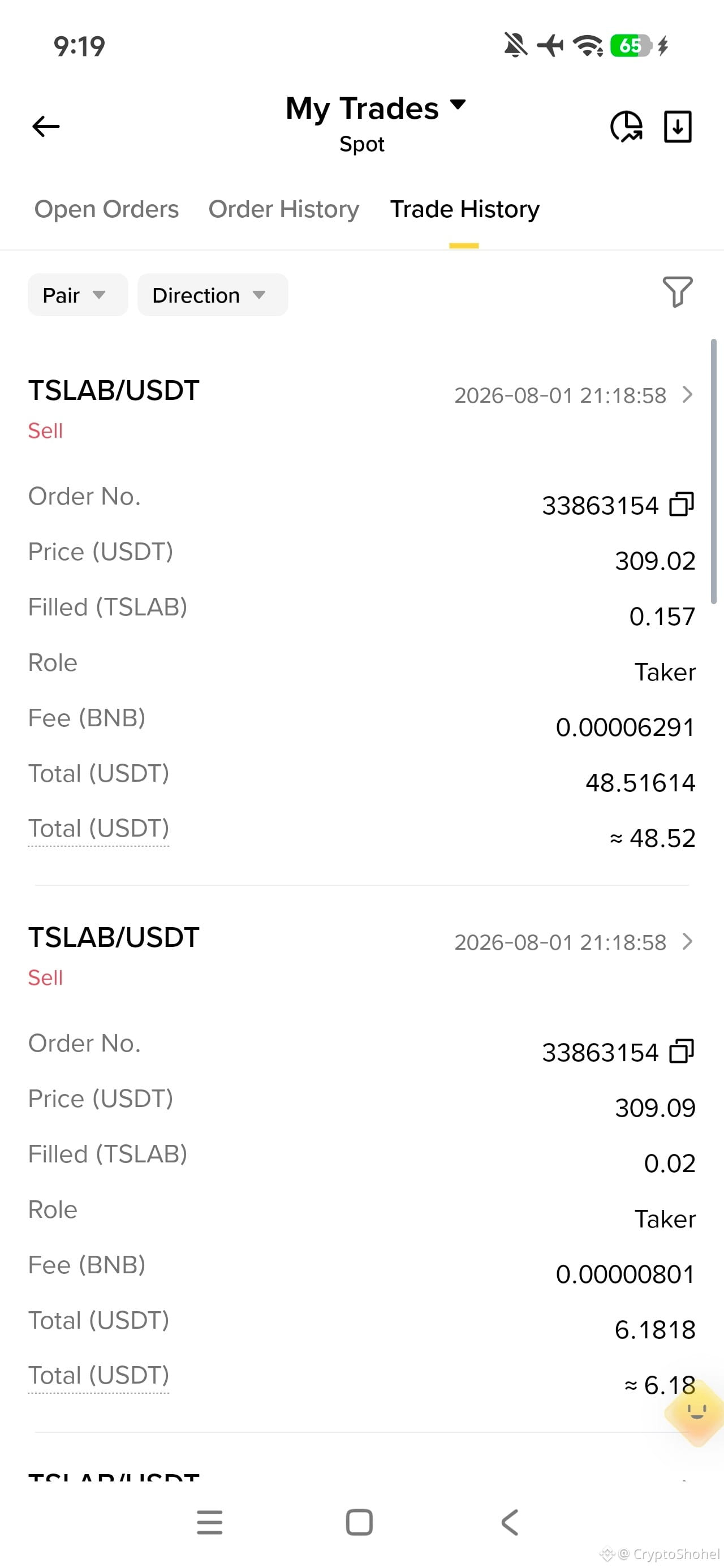Copy order number of 309.09 trade
Screen dimensions: 724x1568
coord(682,1051)
